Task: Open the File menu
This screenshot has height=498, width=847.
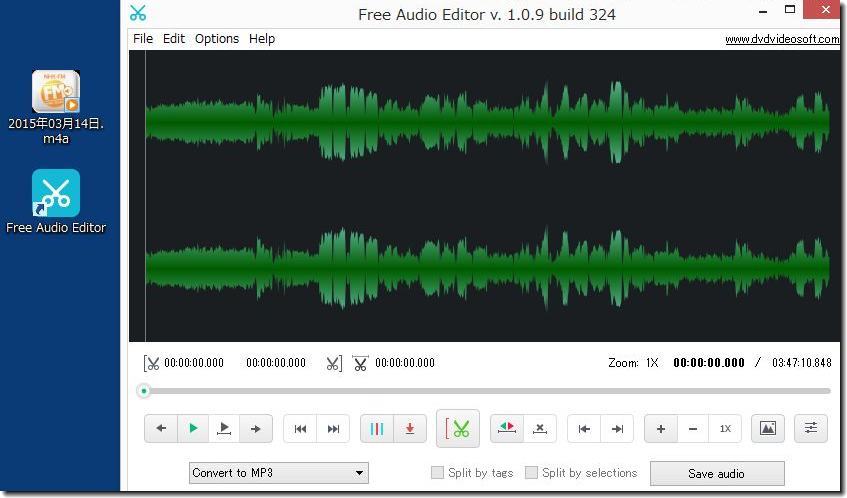Action: (x=143, y=39)
